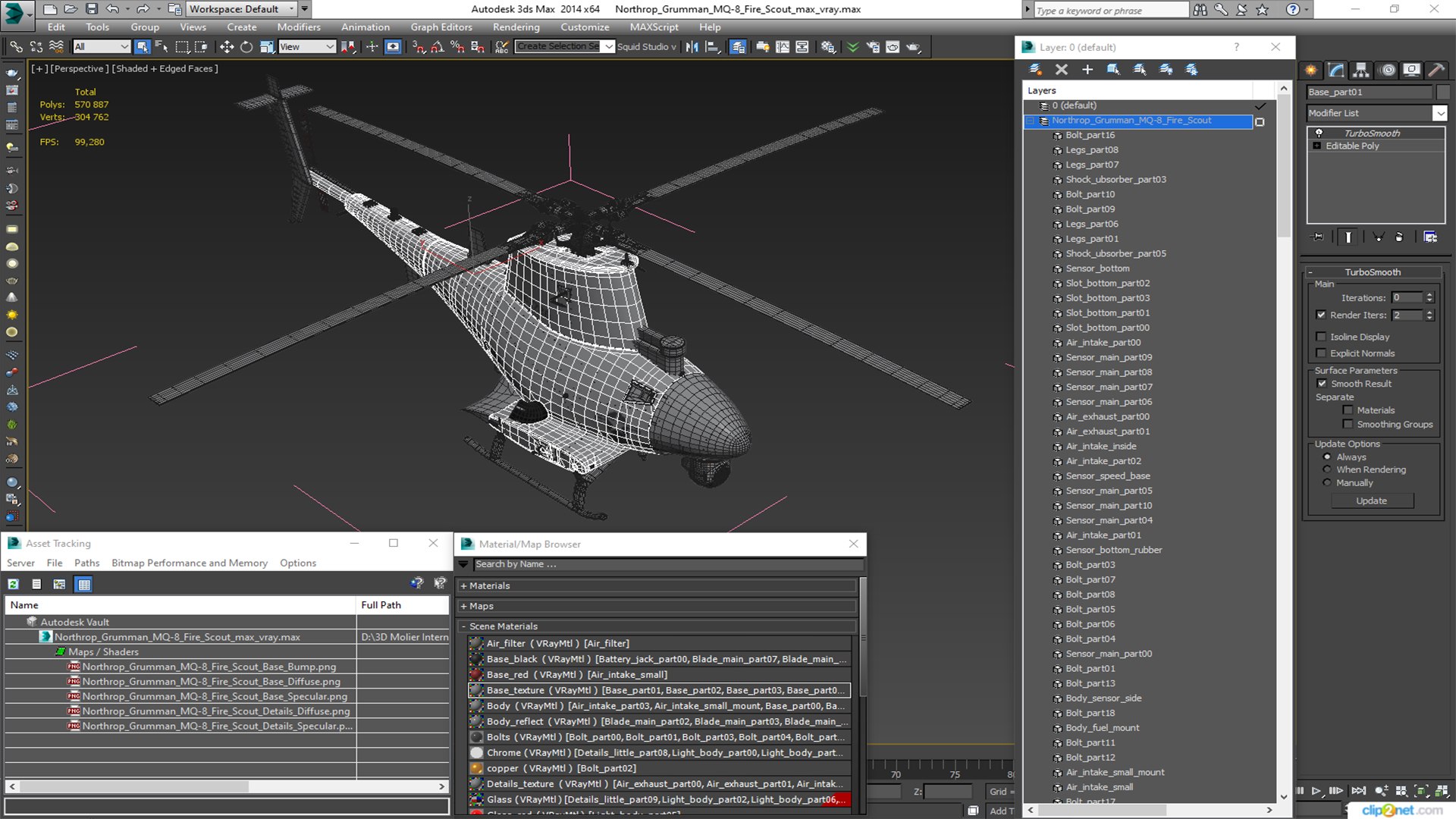Expand the Materials group in Material Browser
This screenshot has height=819, width=1456.
coord(463,586)
